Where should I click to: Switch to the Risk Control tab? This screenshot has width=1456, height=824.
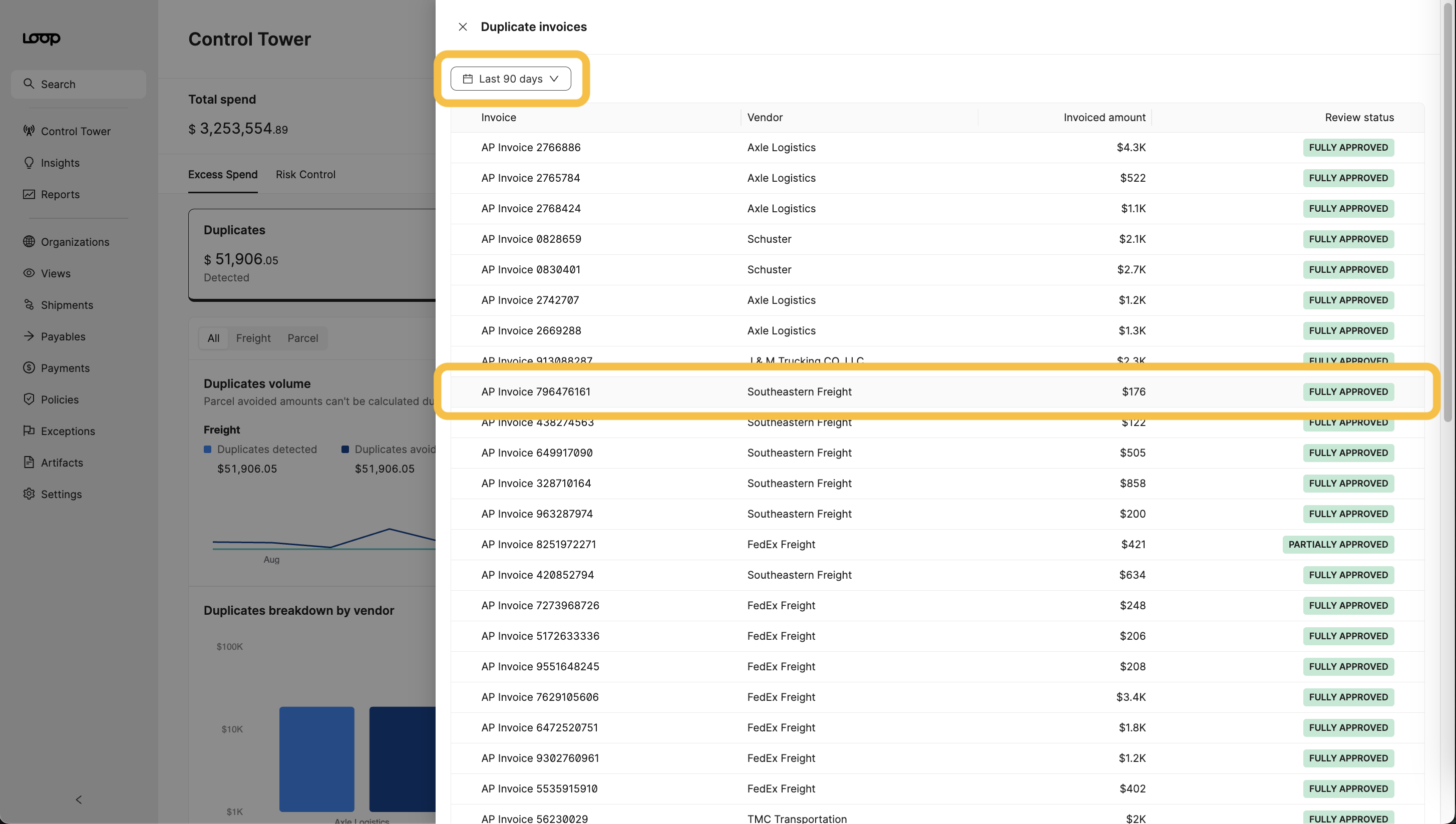tap(305, 175)
